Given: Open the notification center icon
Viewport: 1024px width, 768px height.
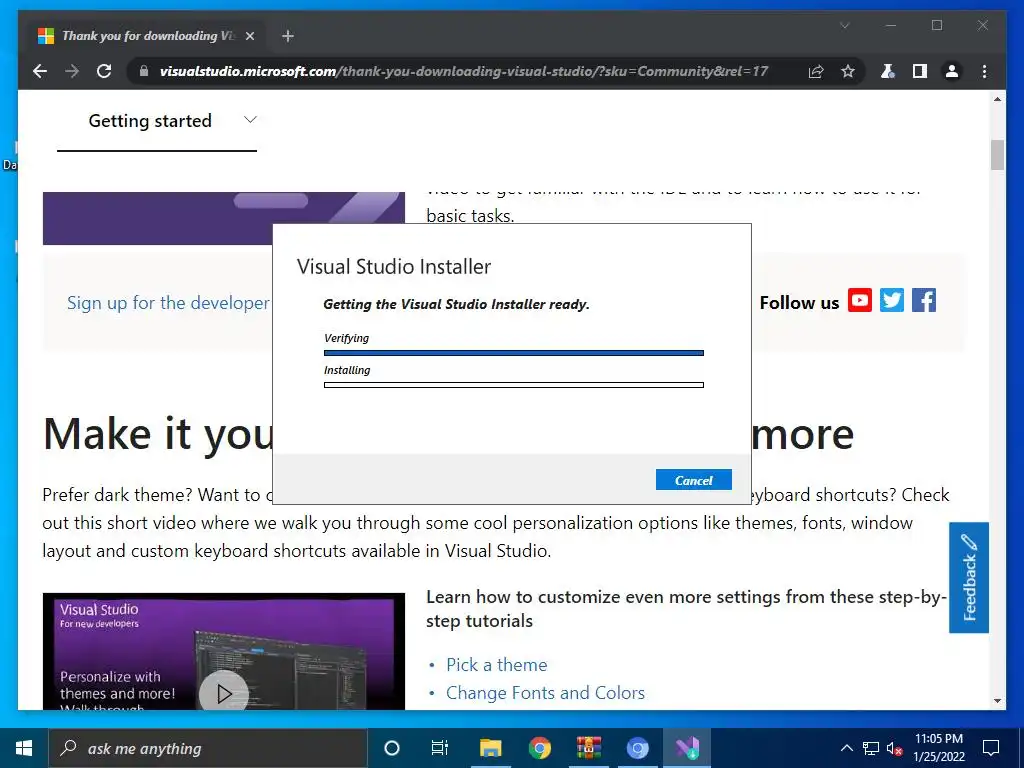Looking at the screenshot, I should pos(991,748).
